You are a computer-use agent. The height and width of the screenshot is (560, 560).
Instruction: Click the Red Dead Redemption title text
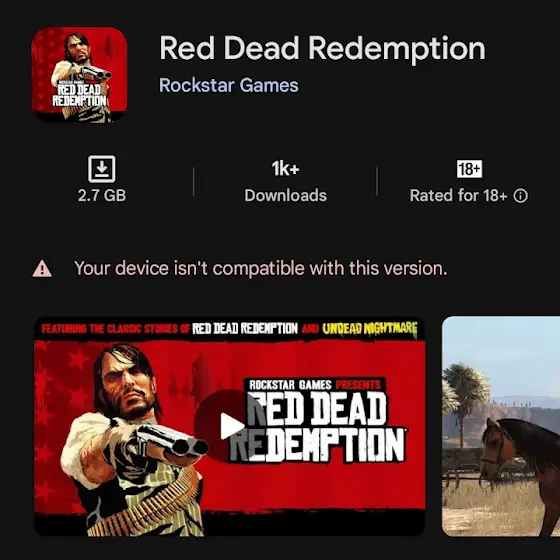coord(322,48)
